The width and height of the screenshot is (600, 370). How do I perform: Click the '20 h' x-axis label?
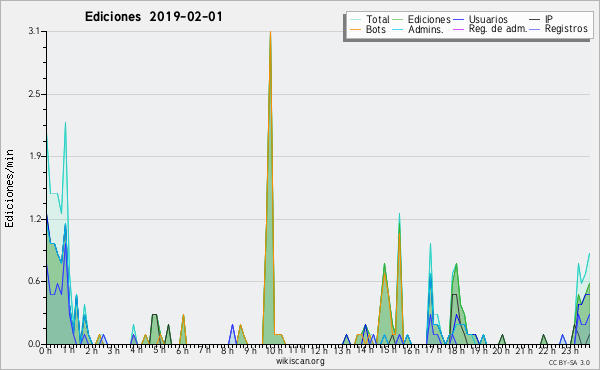[501, 350]
